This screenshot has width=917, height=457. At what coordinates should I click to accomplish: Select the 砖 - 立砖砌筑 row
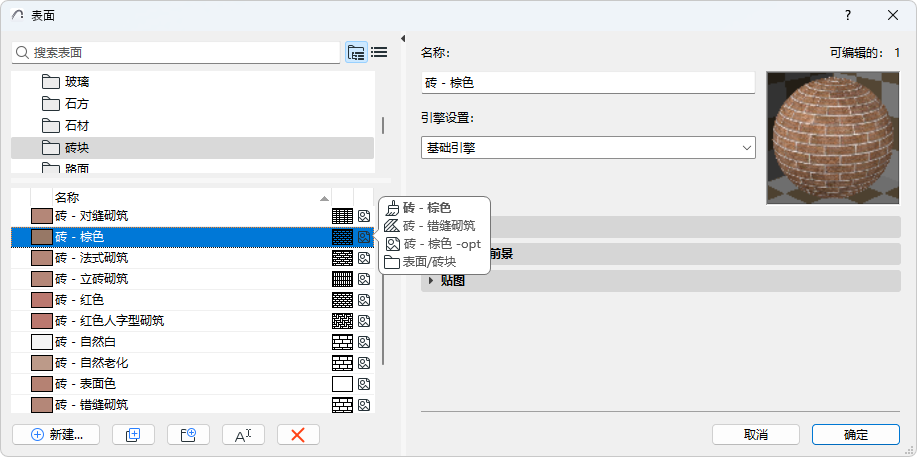pyautogui.click(x=192, y=279)
